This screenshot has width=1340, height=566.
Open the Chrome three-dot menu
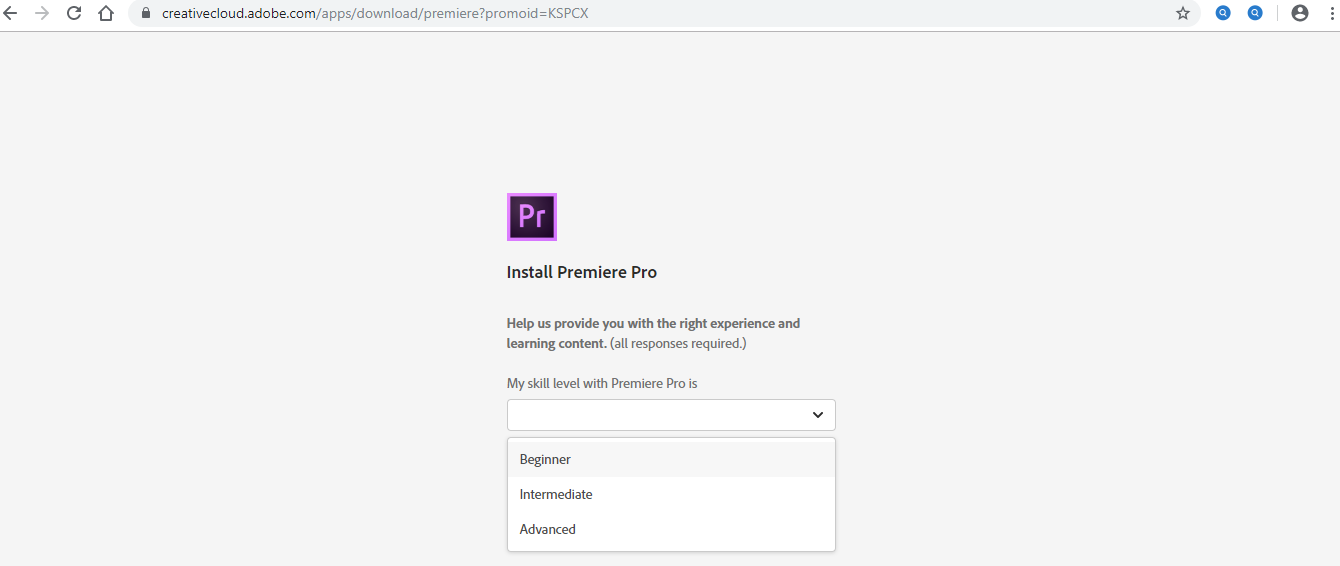(1332, 14)
